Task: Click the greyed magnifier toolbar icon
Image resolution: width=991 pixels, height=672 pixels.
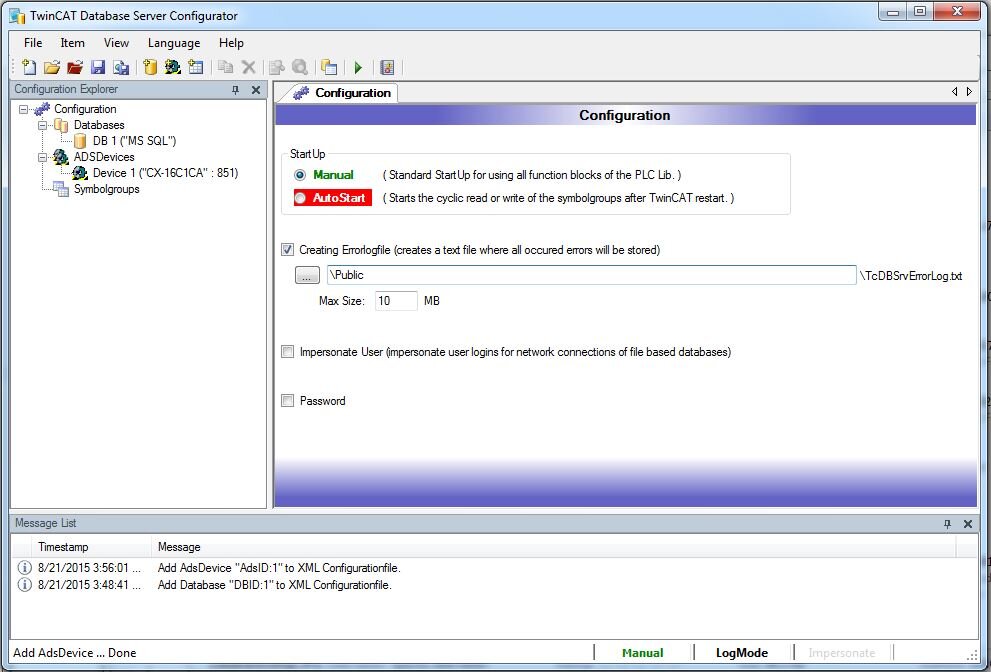Action: click(x=300, y=67)
